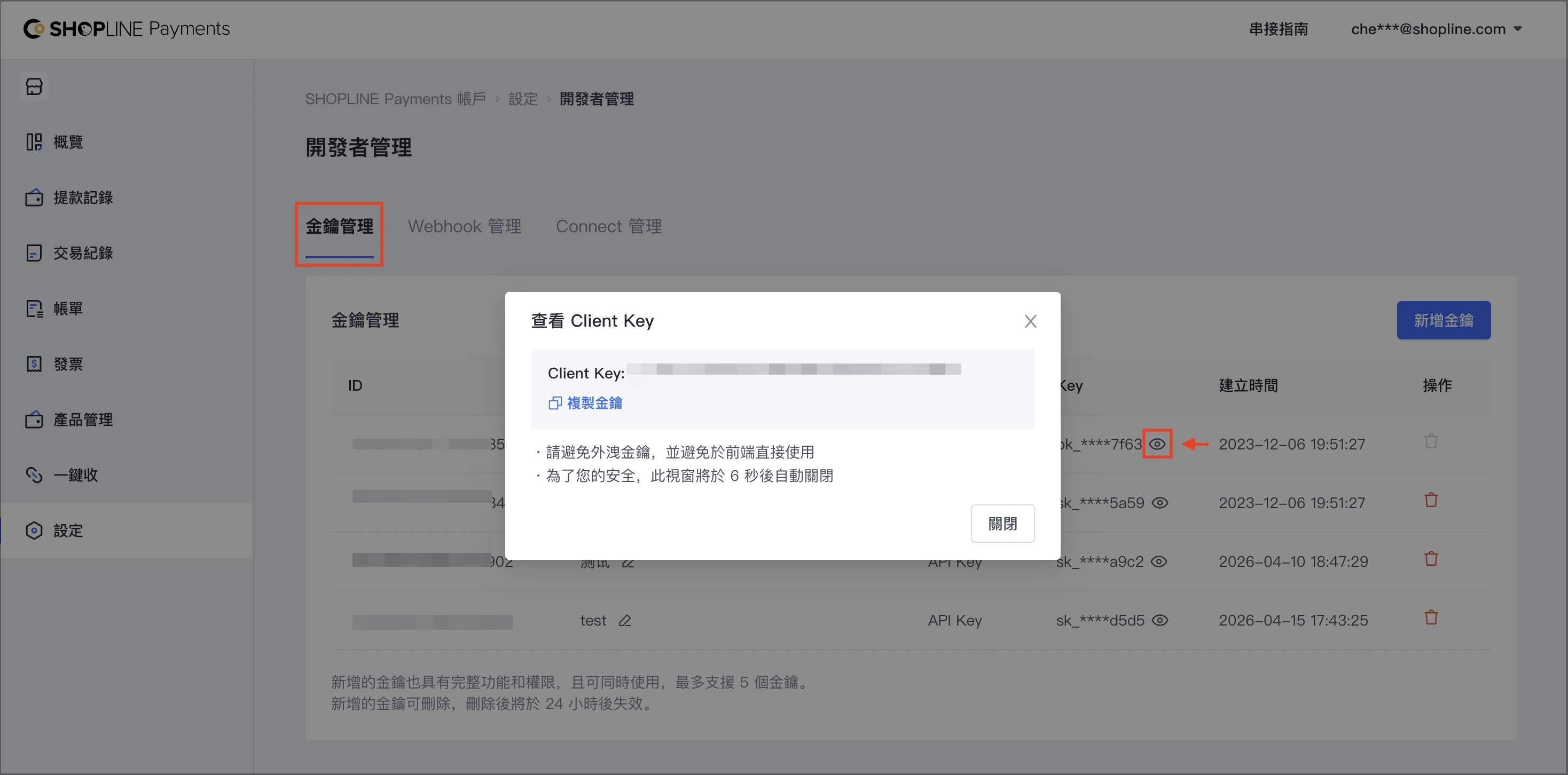Click the key value sk_****d5d5
Viewport: 1568px width, 775px height.
pyautogui.click(x=1101, y=621)
